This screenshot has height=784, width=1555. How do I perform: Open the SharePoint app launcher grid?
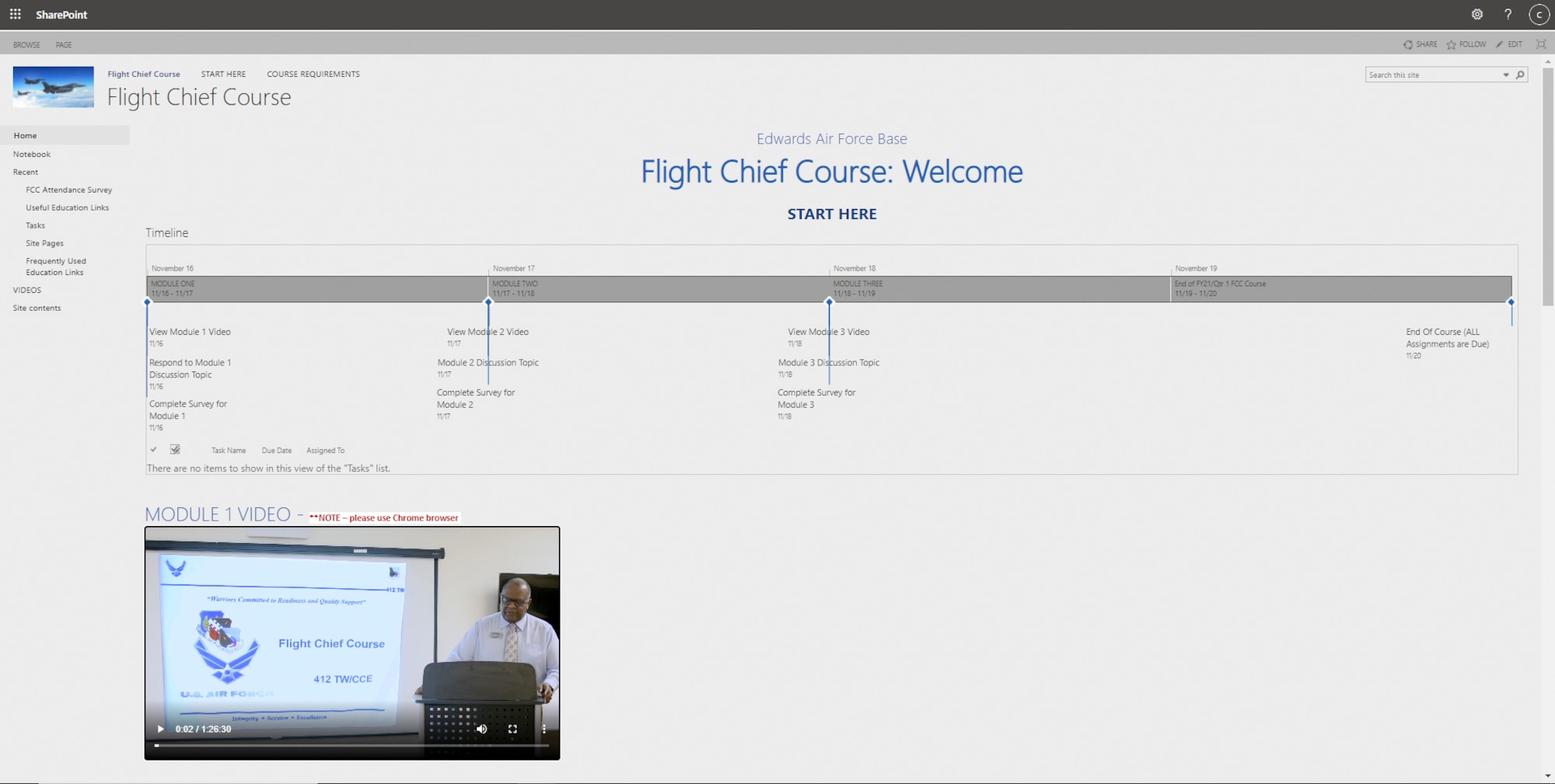[x=15, y=14]
